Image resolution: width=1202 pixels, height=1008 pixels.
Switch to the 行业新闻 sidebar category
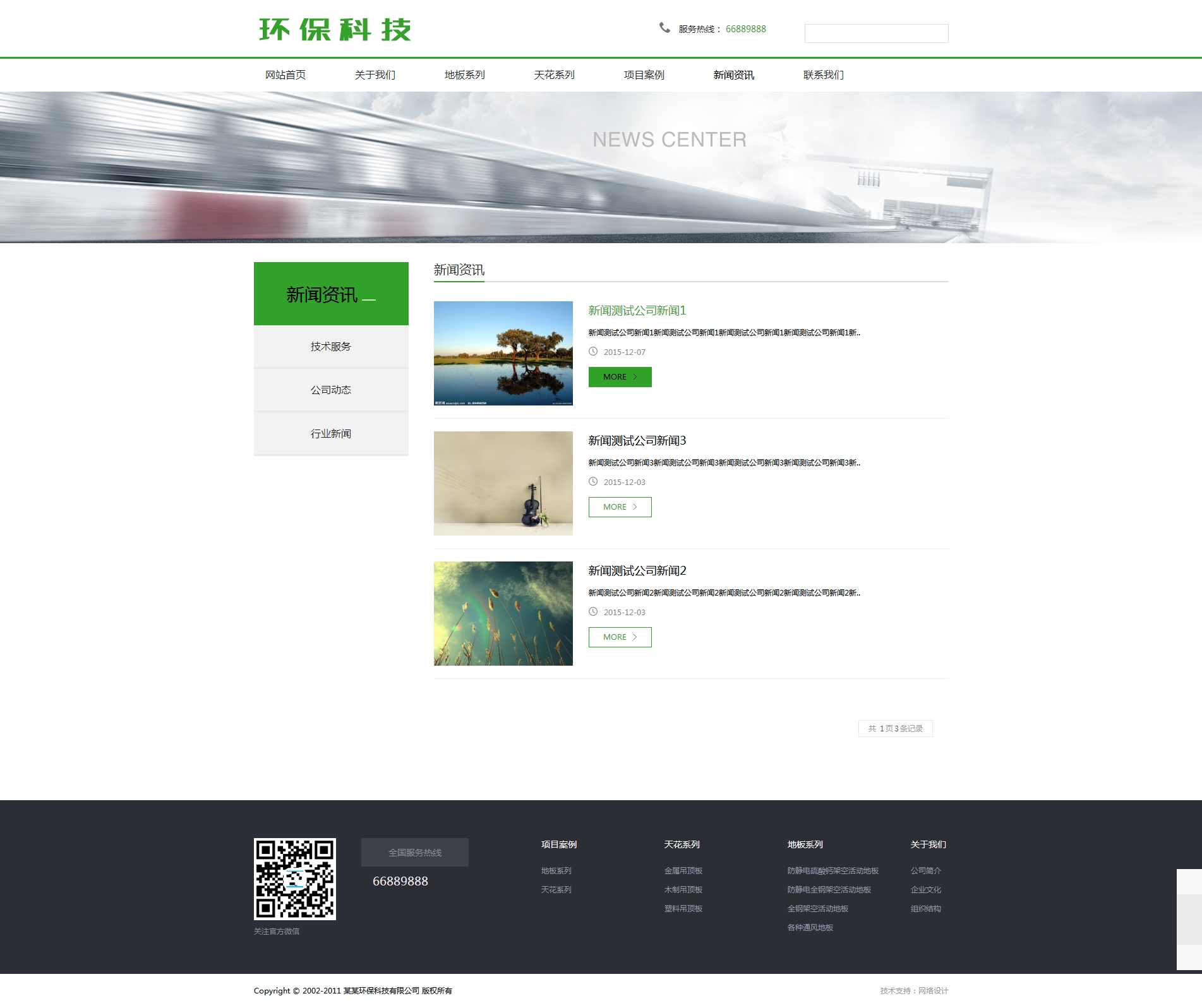coord(331,434)
